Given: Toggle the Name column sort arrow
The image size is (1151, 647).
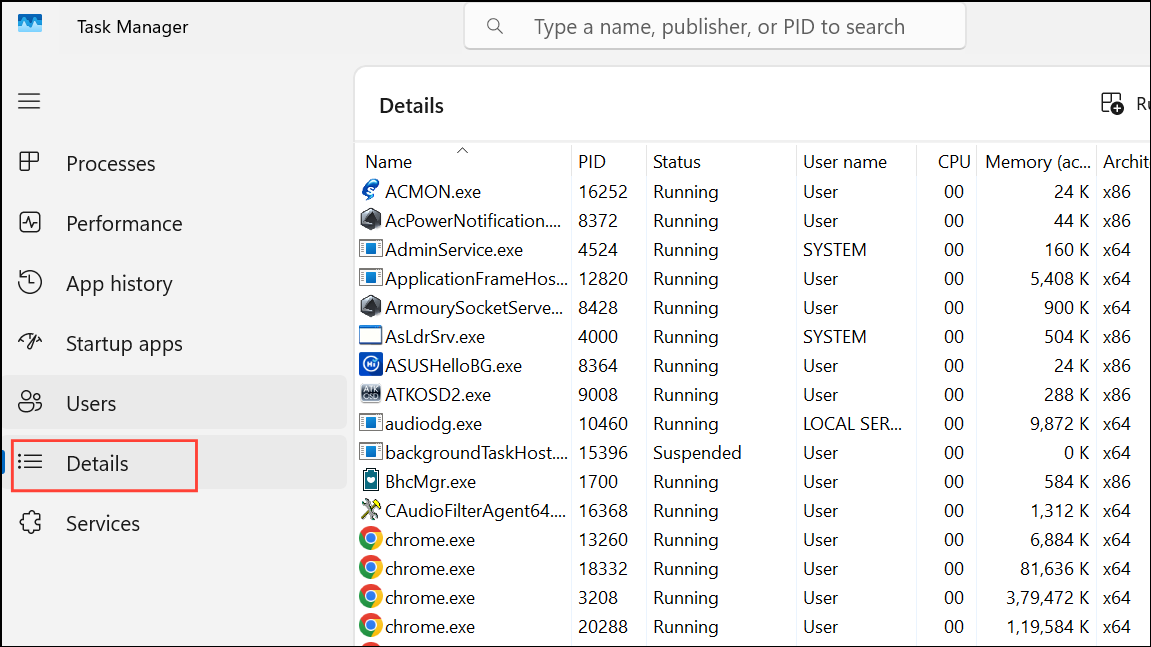Looking at the screenshot, I should click(462, 150).
